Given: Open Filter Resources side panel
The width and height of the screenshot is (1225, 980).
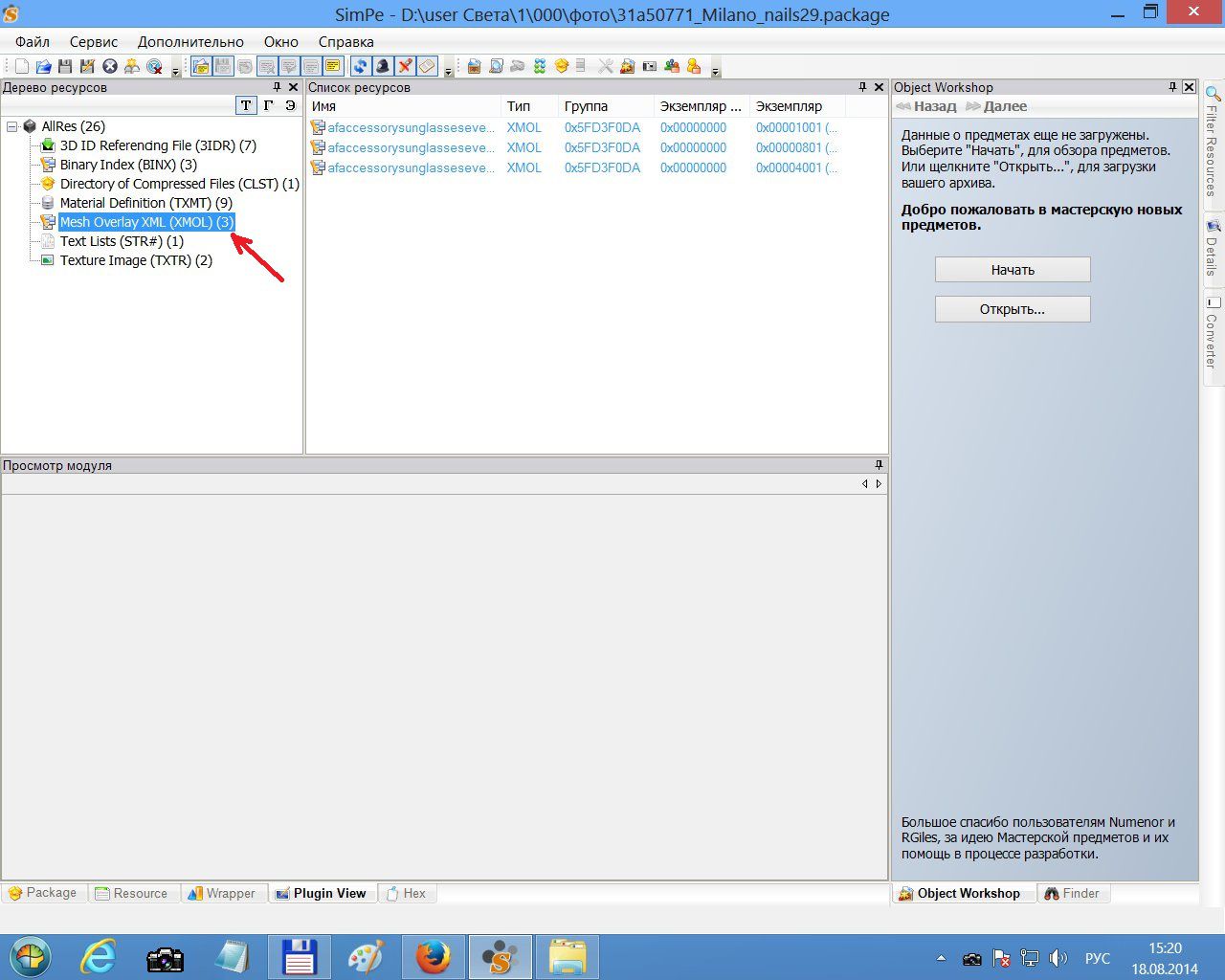Looking at the screenshot, I should (x=1212, y=144).
